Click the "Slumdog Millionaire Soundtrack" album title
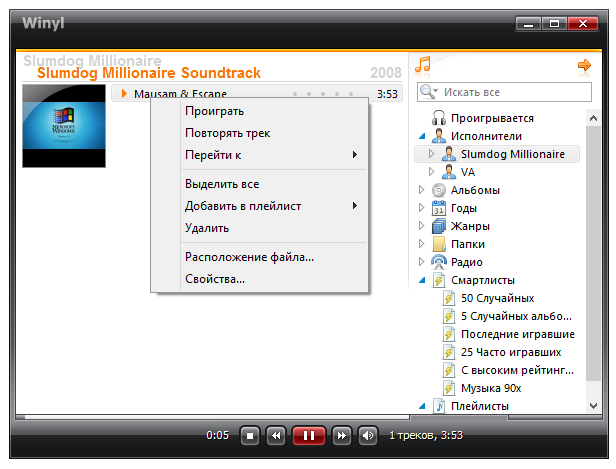Image resolution: width=616 pixels, height=469 pixels. click(x=148, y=73)
